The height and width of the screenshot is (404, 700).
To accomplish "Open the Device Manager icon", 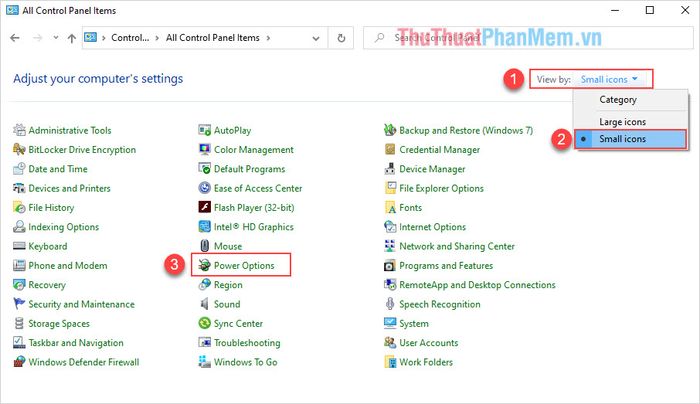I will click(x=390, y=169).
